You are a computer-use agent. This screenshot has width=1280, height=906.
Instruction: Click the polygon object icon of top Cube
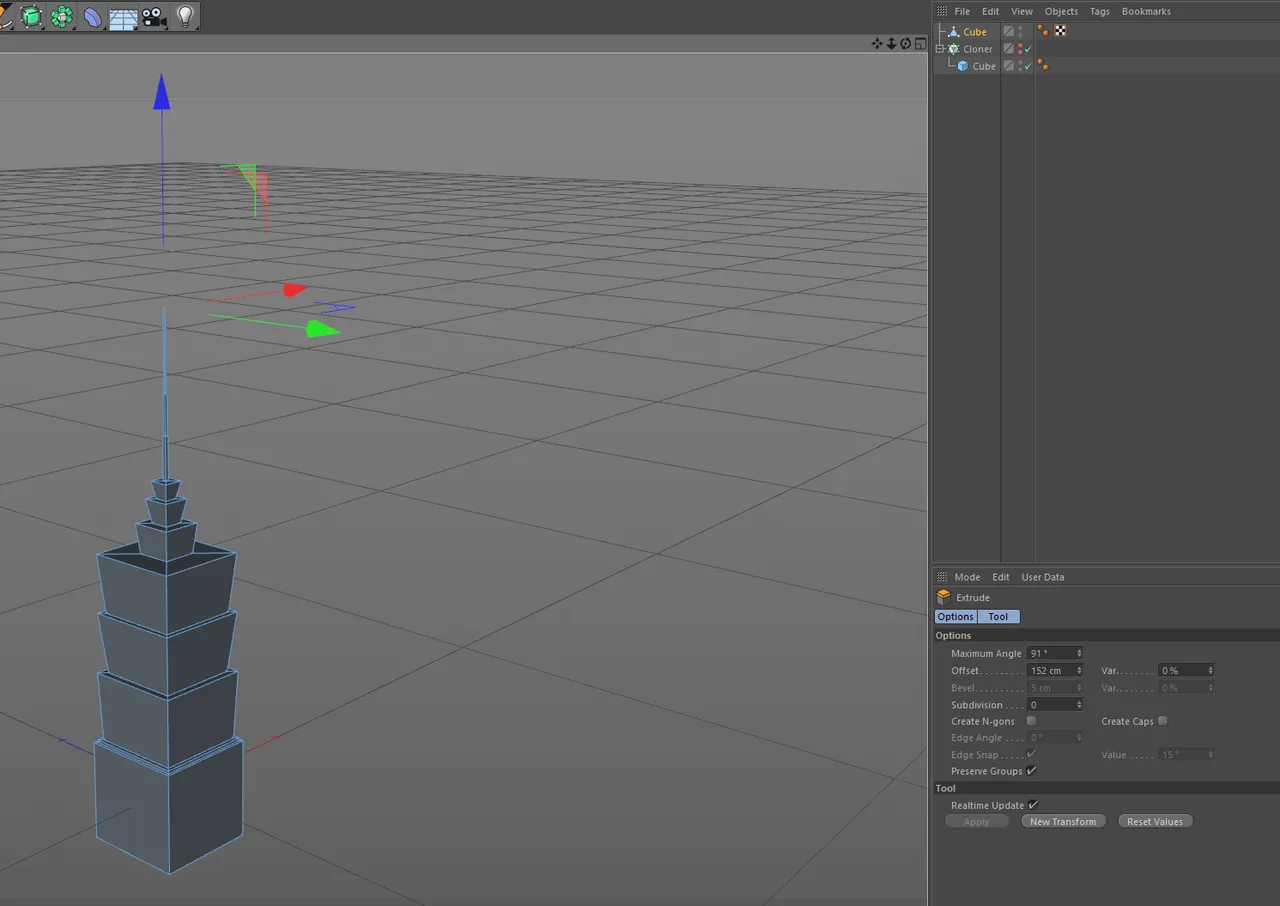(x=953, y=32)
